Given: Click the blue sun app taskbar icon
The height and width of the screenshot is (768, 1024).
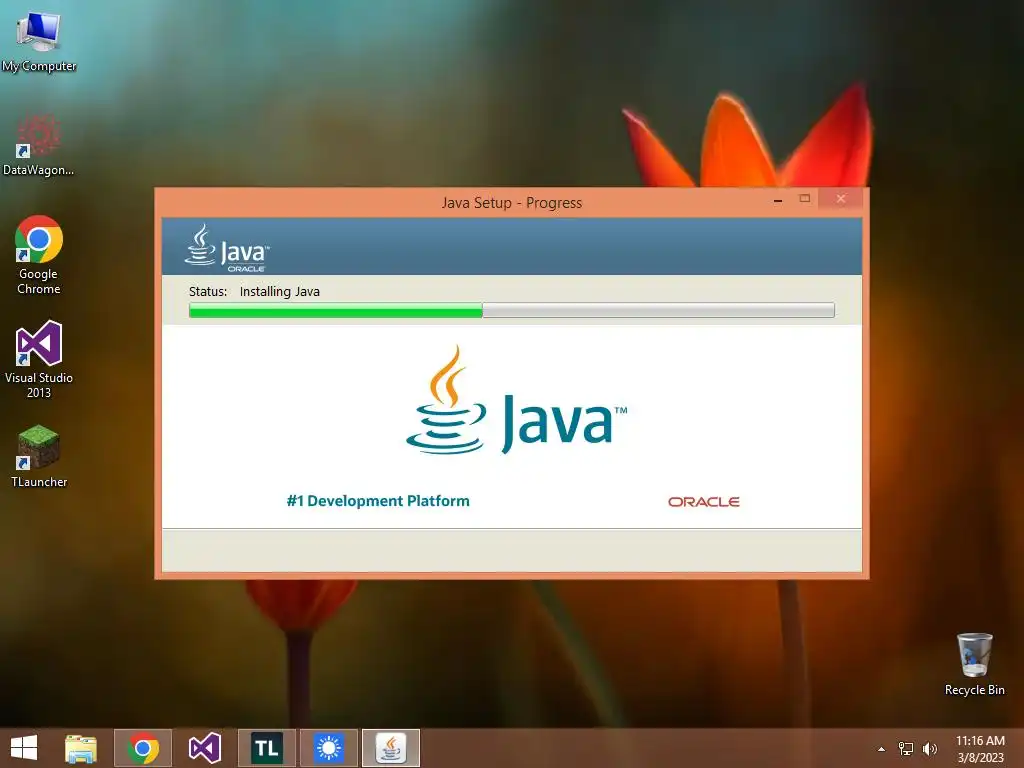Looking at the screenshot, I should (328, 748).
